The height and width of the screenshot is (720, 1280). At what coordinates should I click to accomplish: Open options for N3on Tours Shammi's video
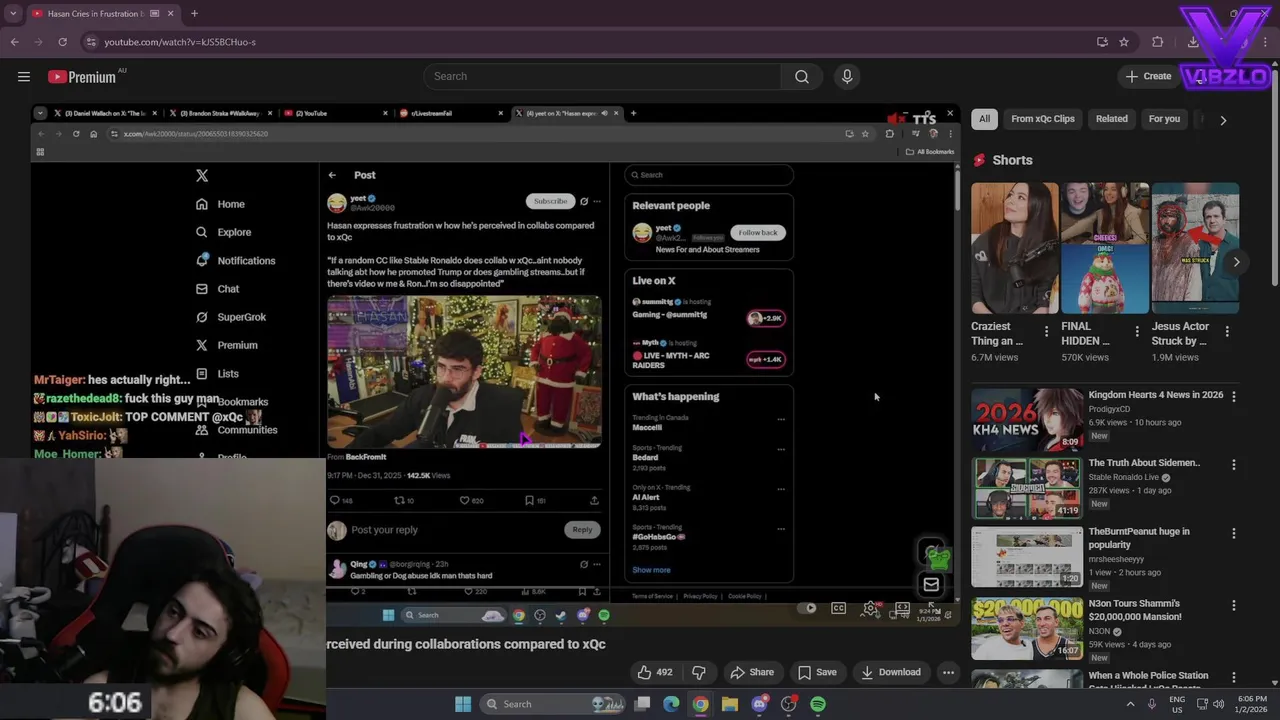1233,605
